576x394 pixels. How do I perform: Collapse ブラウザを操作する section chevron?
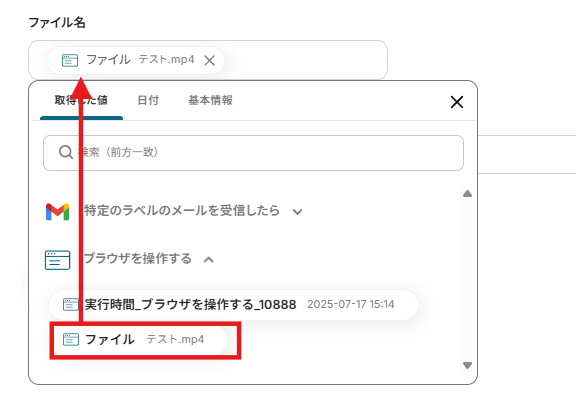coord(209,260)
